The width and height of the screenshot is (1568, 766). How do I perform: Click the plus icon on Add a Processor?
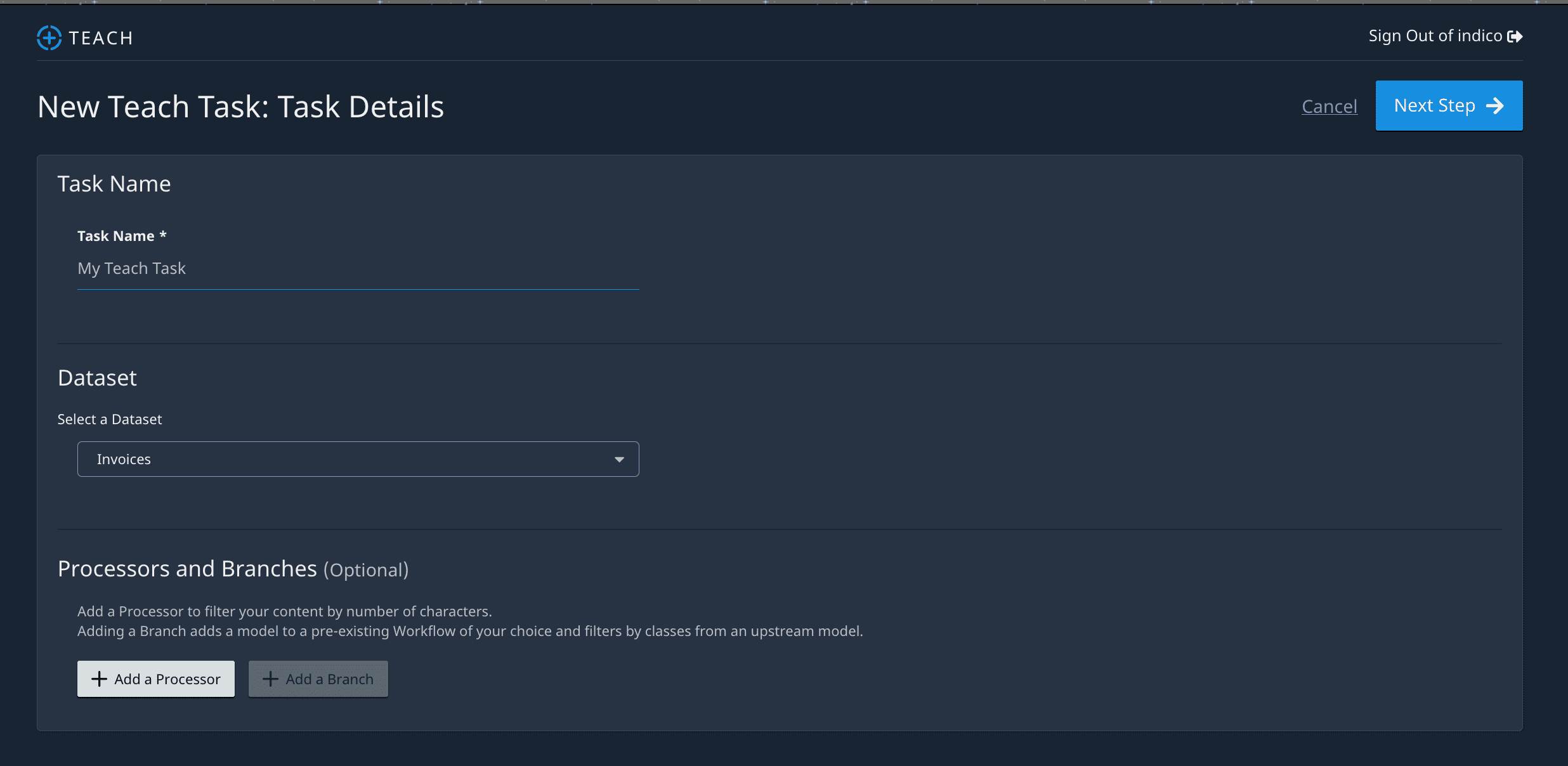click(99, 679)
